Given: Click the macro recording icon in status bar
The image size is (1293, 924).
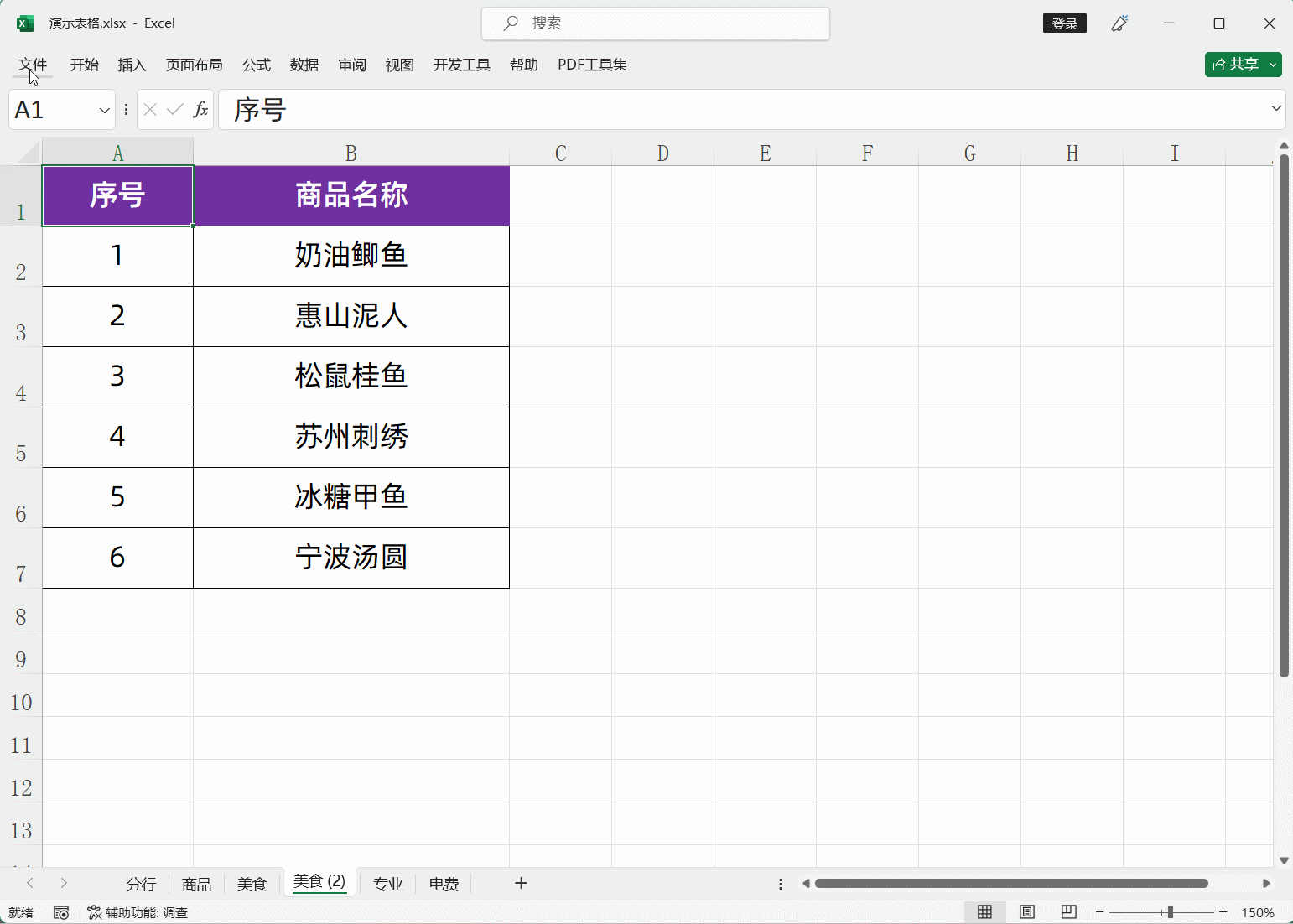Looking at the screenshot, I should (x=61, y=912).
